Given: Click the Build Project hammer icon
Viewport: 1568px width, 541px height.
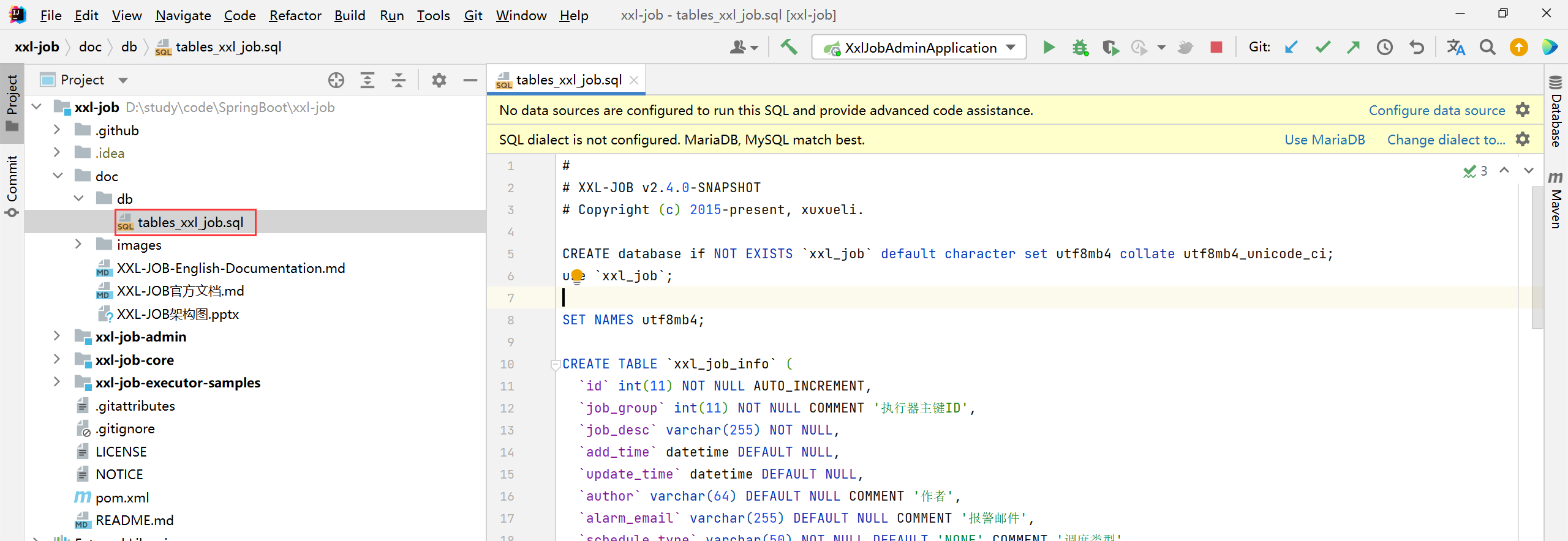Looking at the screenshot, I should pos(789,47).
